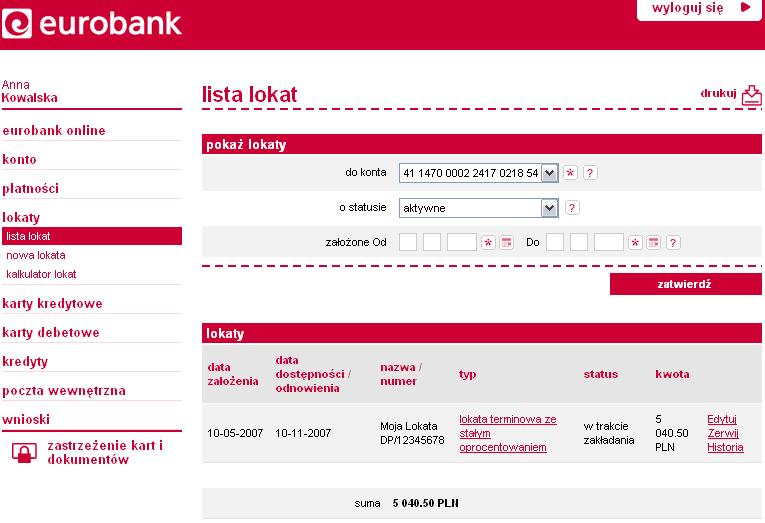Click asterisk icon after Do date fields
Image resolution: width=765 pixels, height=523 pixels.
(635, 242)
